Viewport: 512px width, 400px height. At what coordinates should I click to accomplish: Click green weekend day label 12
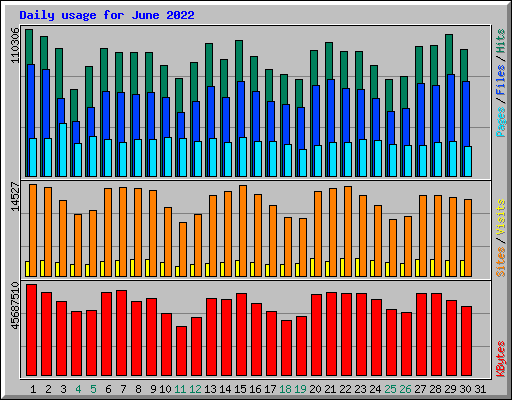[195, 389]
